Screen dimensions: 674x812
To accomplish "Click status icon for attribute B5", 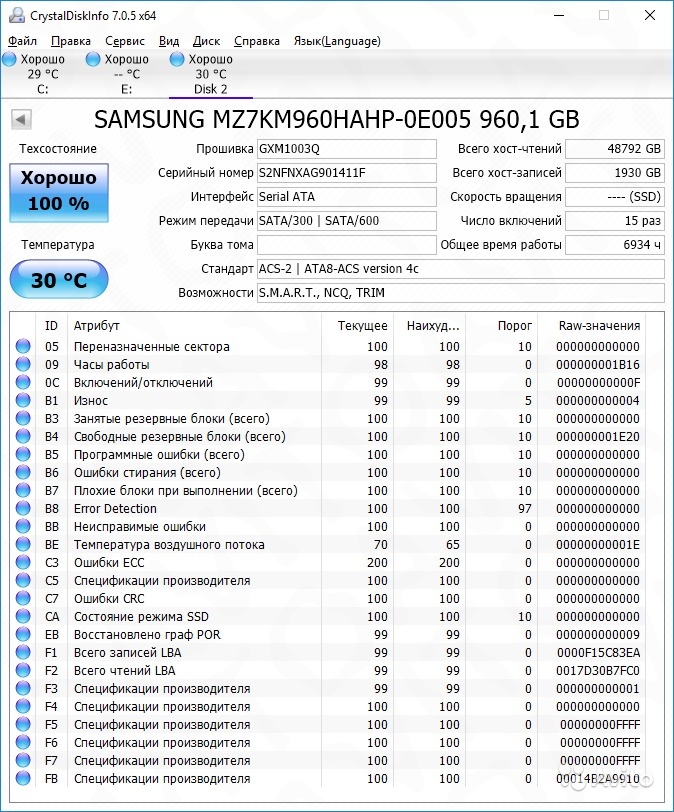I will 23,454.
